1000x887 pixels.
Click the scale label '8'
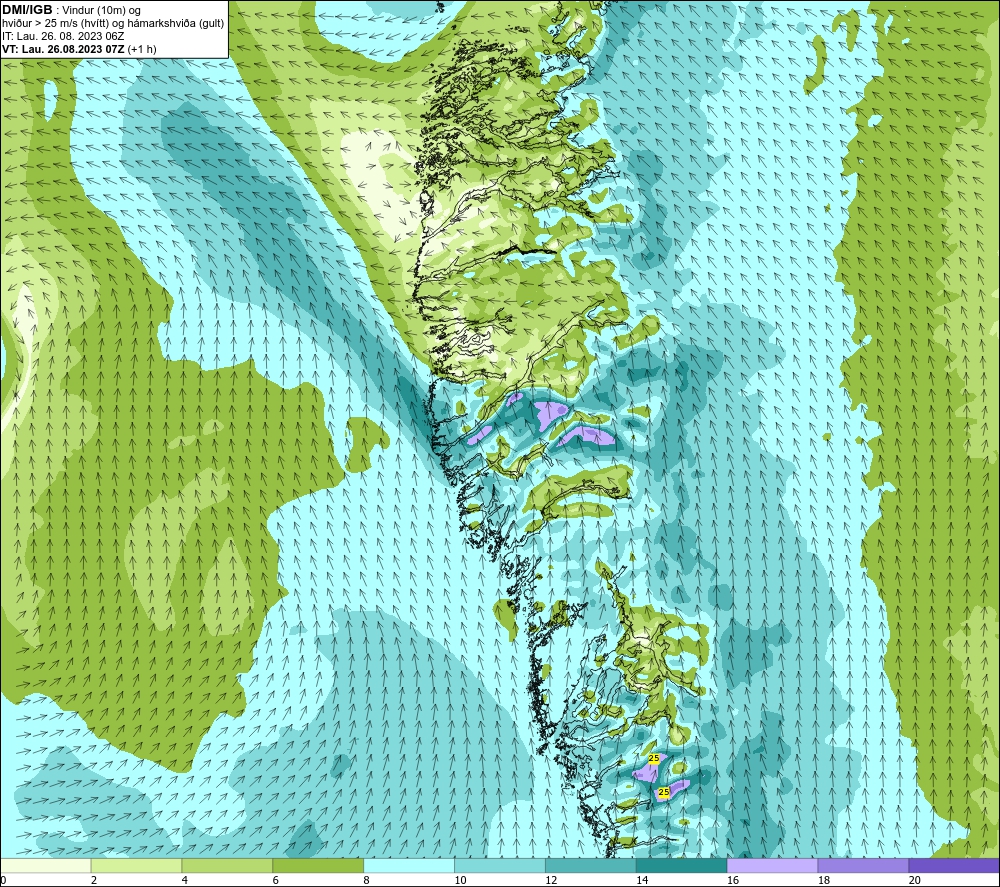[366, 881]
